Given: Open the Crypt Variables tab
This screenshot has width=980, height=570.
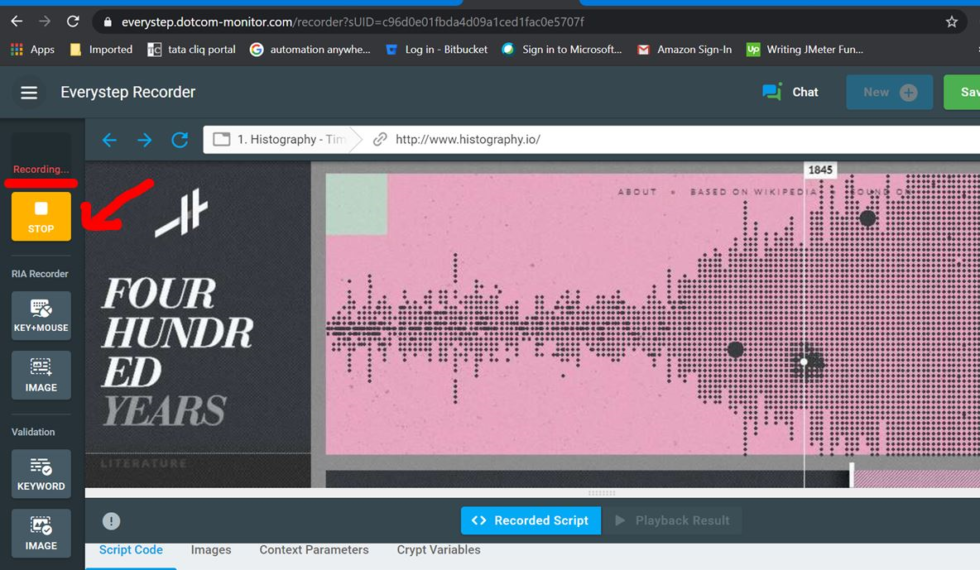Looking at the screenshot, I should [x=438, y=550].
